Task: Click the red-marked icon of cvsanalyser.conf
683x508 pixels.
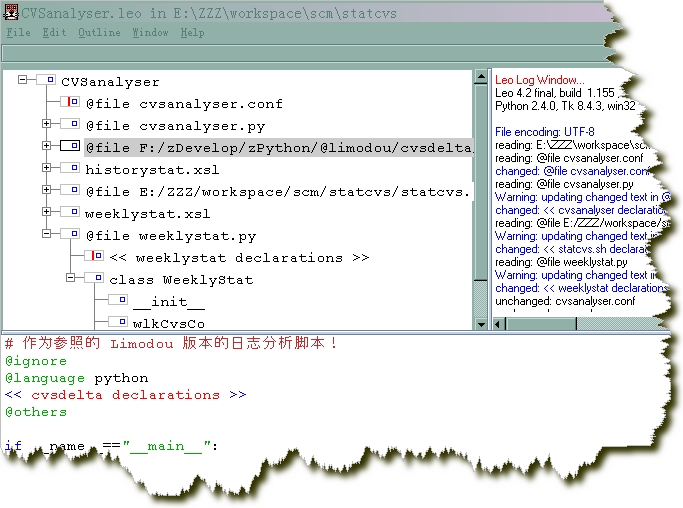Action: point(70,102)
